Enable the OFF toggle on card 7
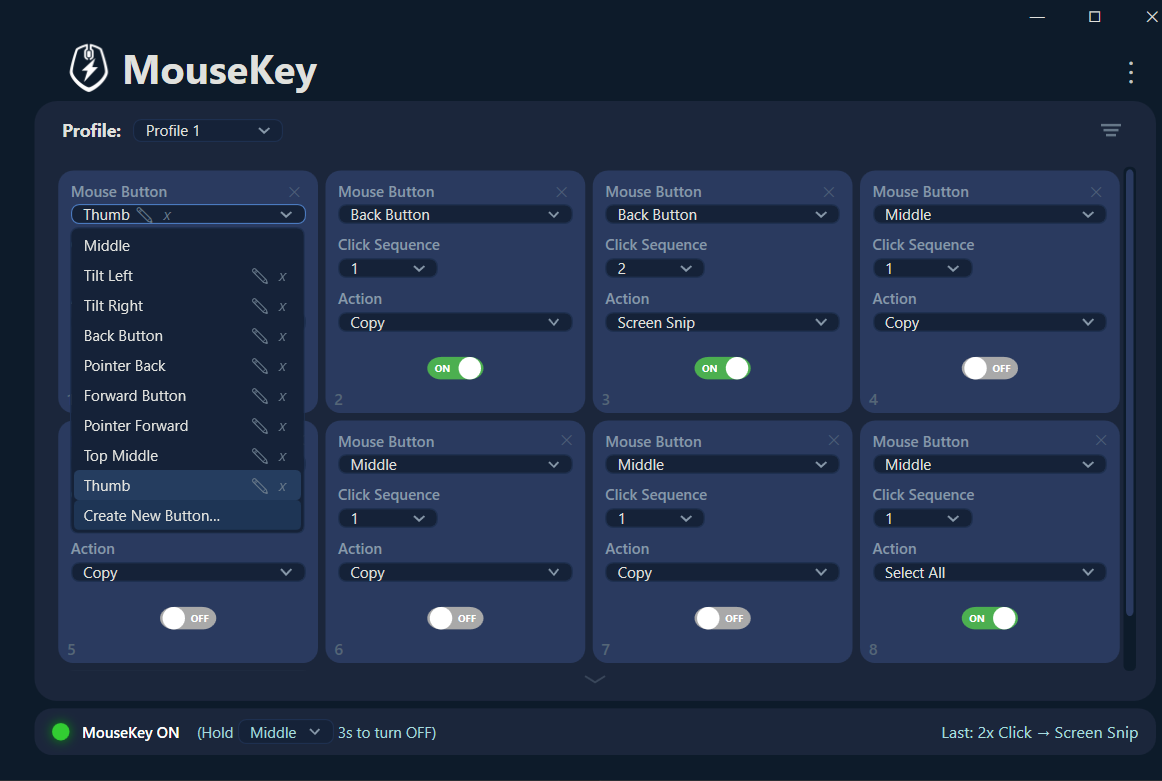The height and width of the screenshot is (781, 1162). [722, 618]
